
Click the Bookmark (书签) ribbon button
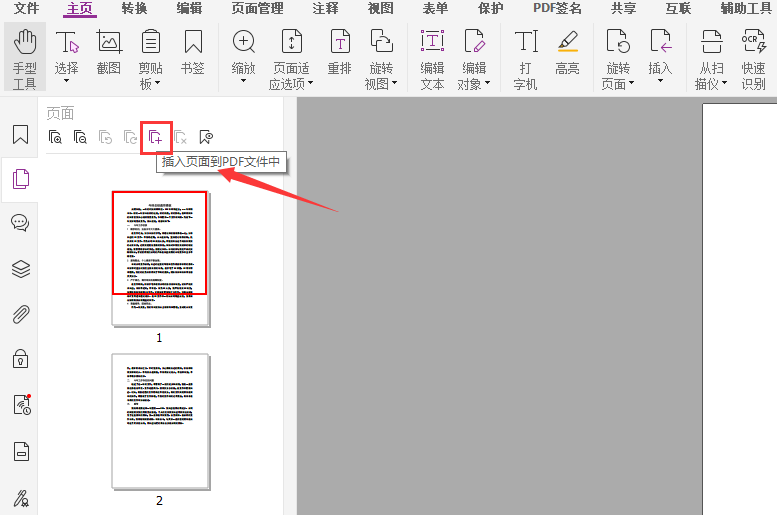click(192, 56)
